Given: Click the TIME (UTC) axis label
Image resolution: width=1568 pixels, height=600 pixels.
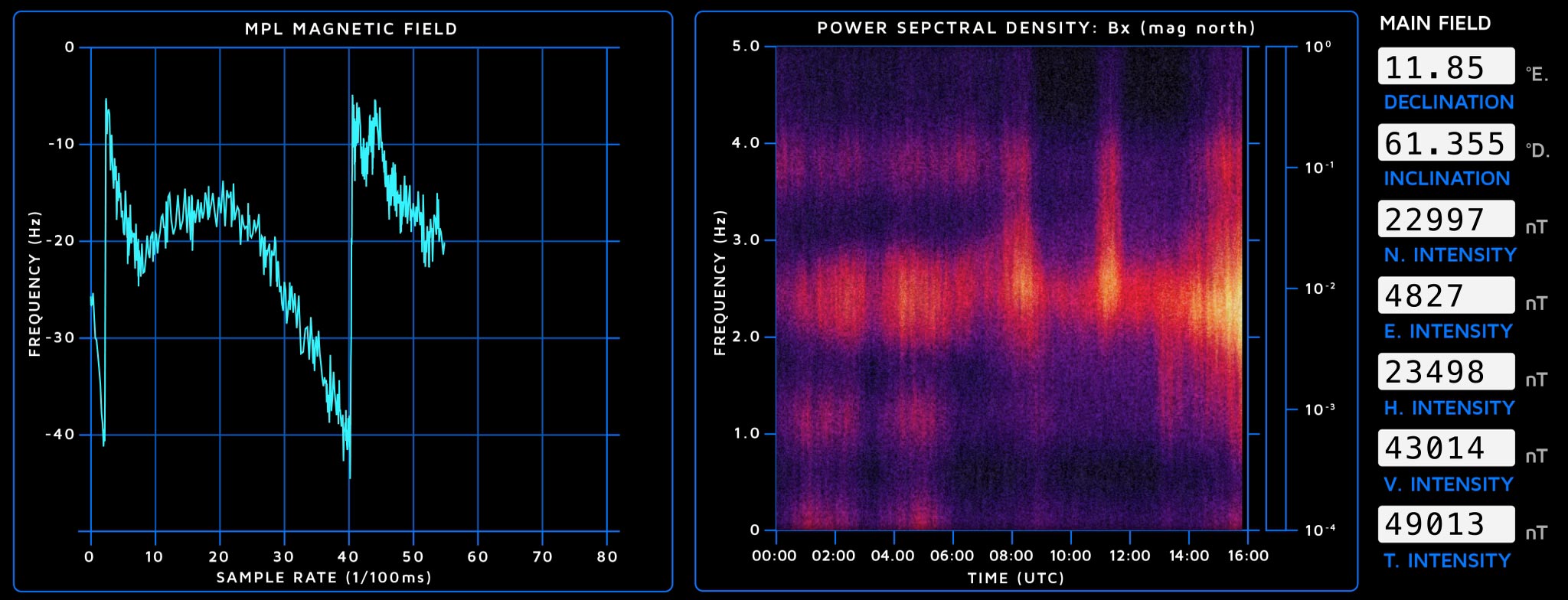Looking at the screenshot, I should (1015, 578).
